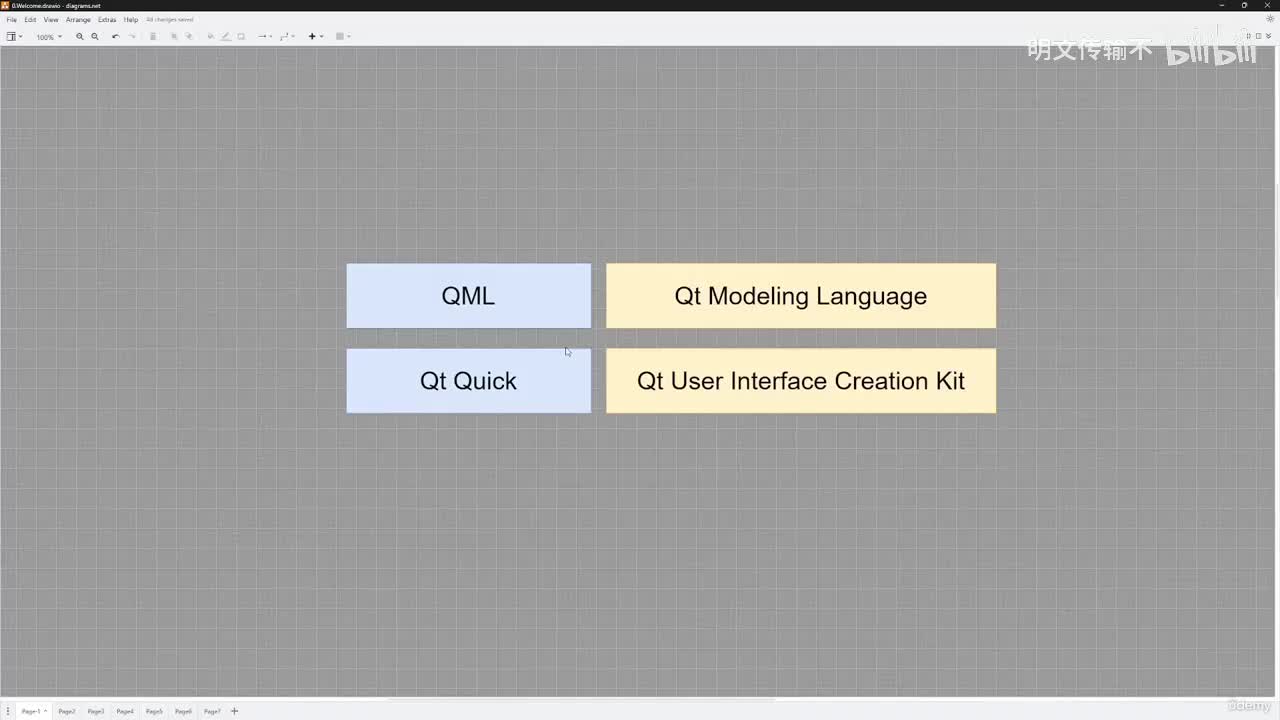Open the view panels dropdown
Image resolution: width=1280 pixels, height=720 pixels.
(14, 37)
